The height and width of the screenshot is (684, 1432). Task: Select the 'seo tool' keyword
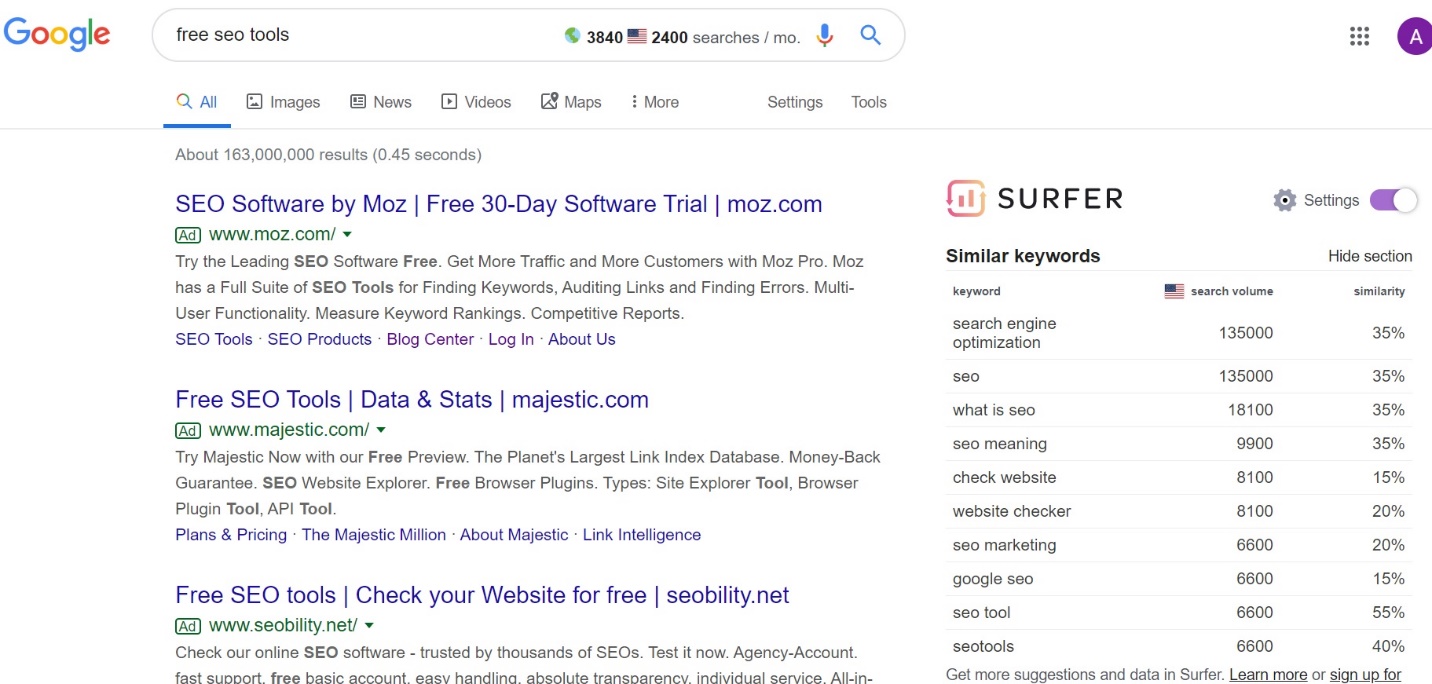pos(982,613)
